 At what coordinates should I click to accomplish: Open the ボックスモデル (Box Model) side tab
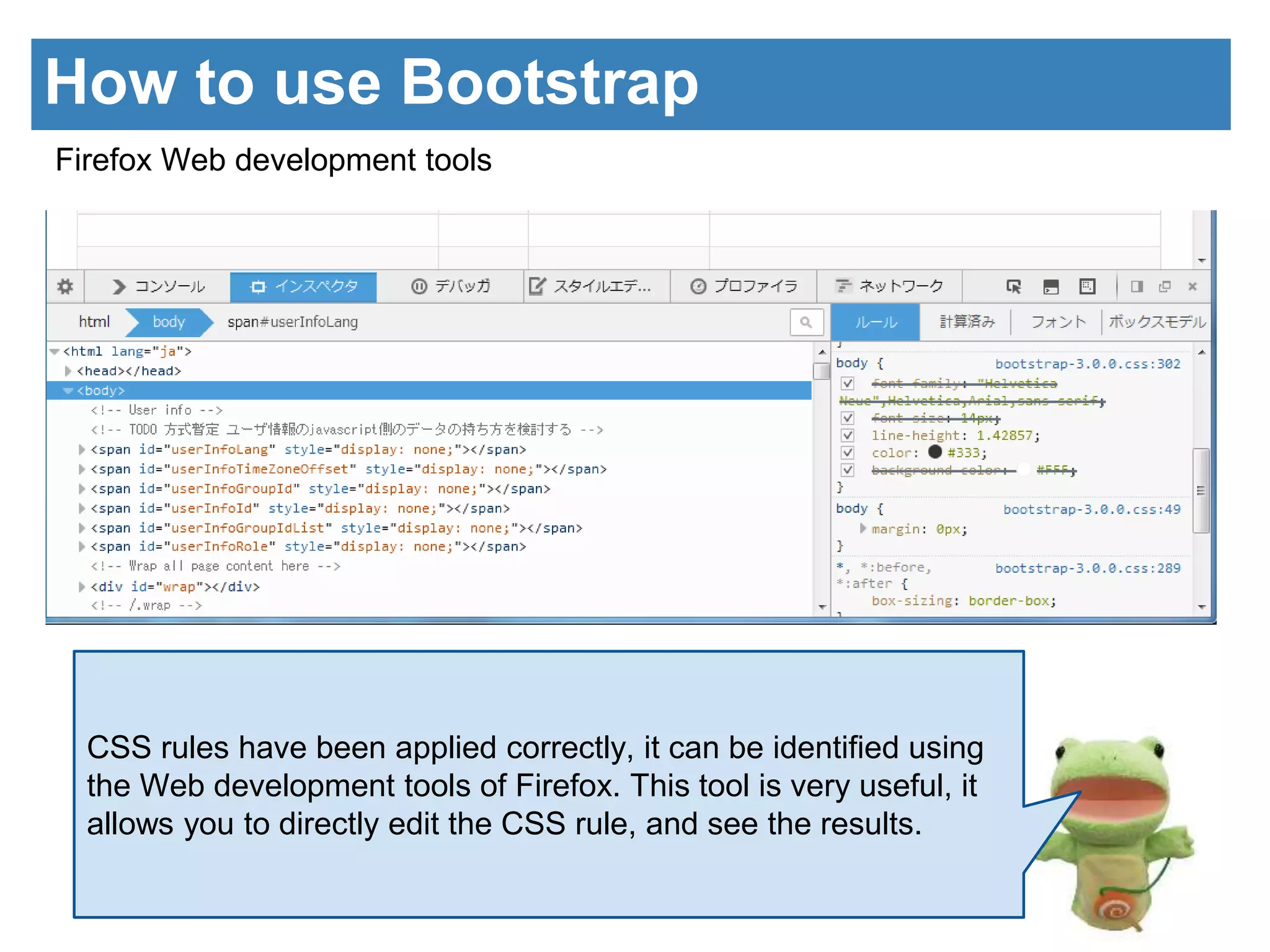1157,322
